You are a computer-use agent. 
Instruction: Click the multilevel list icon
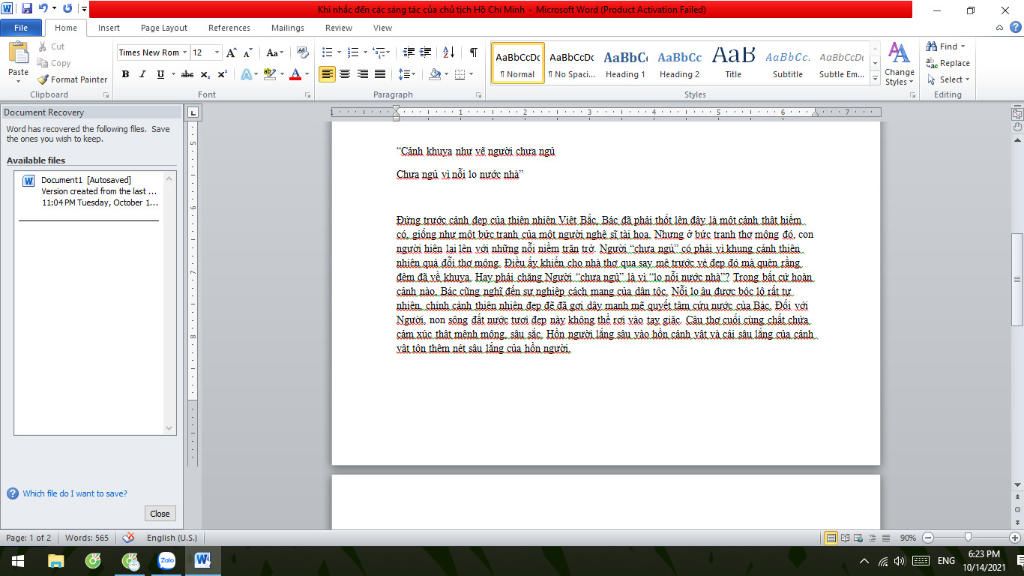point(379,52)
